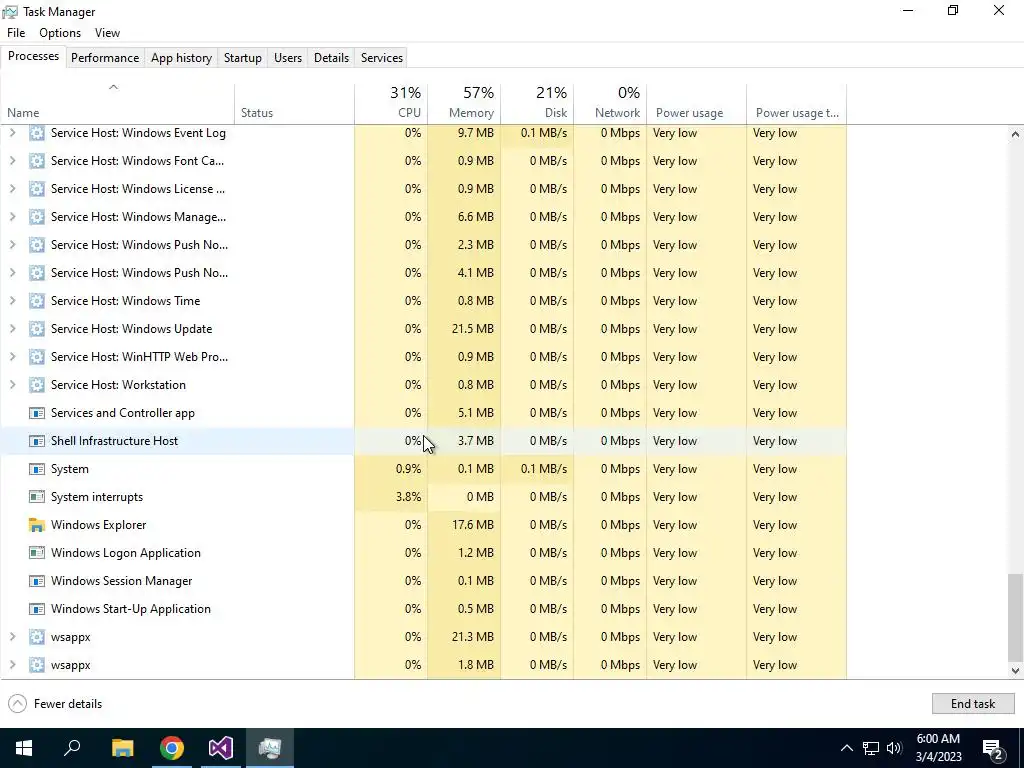The width and height of the screenshot is (1024, 768).
Task: Switch to the Services tab
Action: (x=382, y=58)
